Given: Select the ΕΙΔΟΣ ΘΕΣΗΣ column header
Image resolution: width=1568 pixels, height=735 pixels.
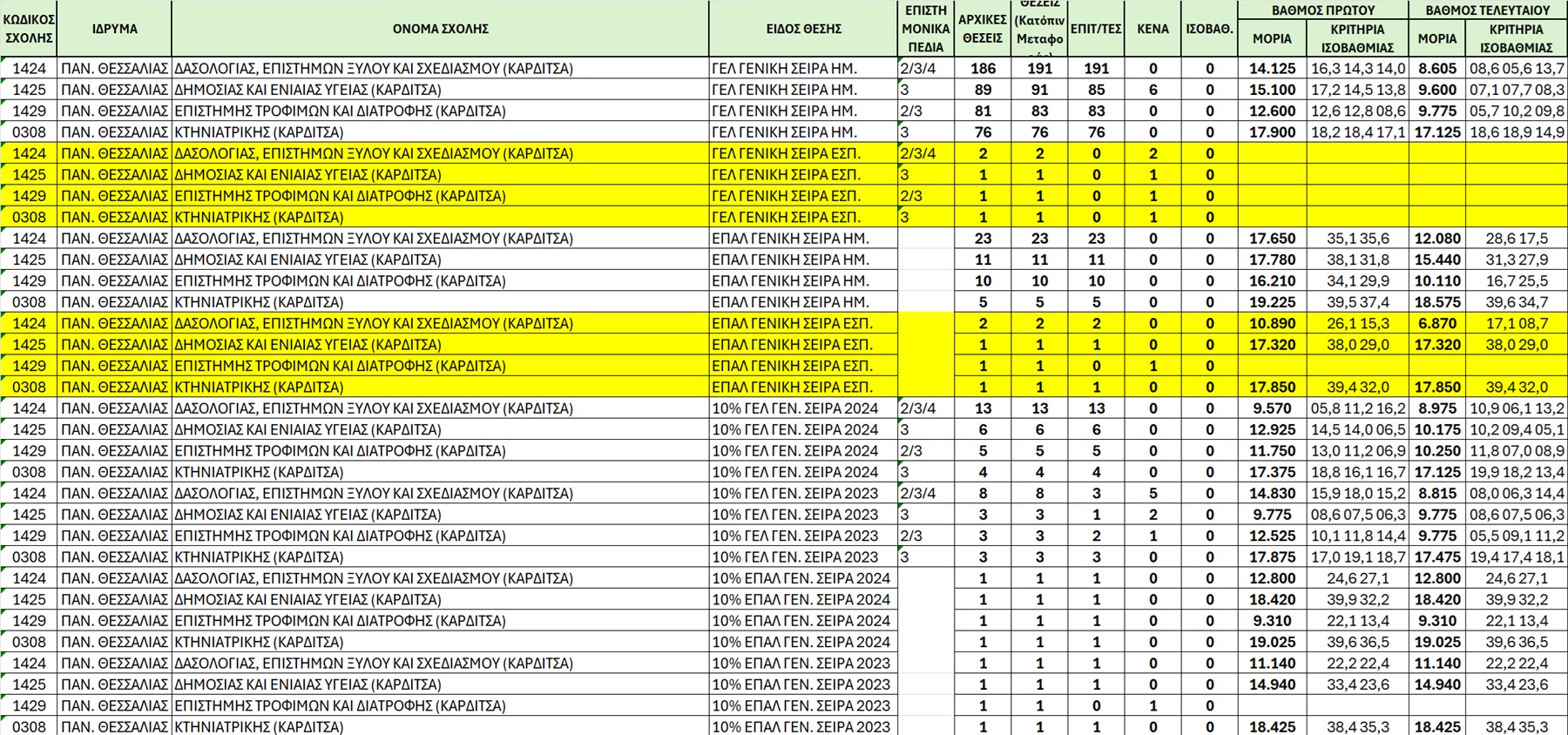Looking at the screenshot, I should pos(803,29).
